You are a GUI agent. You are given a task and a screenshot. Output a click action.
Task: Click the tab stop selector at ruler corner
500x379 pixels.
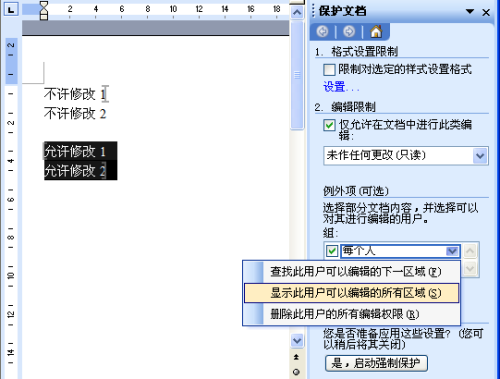coord(11,9)
